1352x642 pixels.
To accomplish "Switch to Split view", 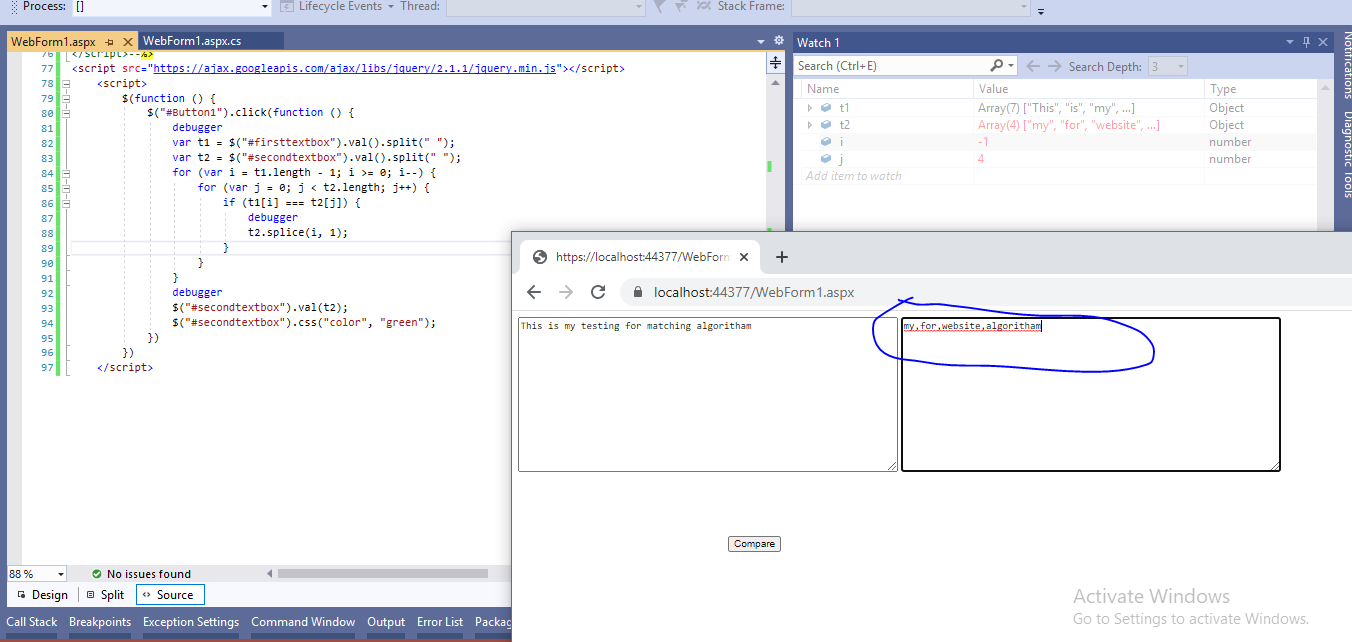I will click(x=106, y=595).
